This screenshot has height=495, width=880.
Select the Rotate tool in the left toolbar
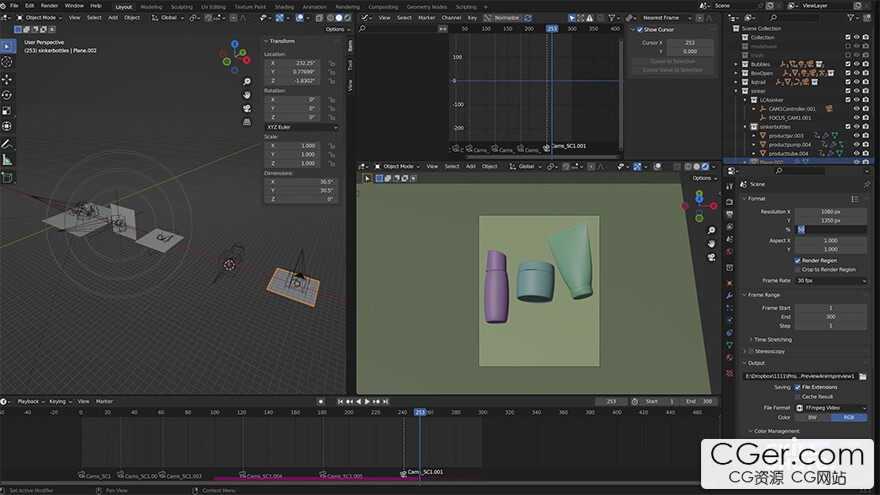tap(7, 95)
